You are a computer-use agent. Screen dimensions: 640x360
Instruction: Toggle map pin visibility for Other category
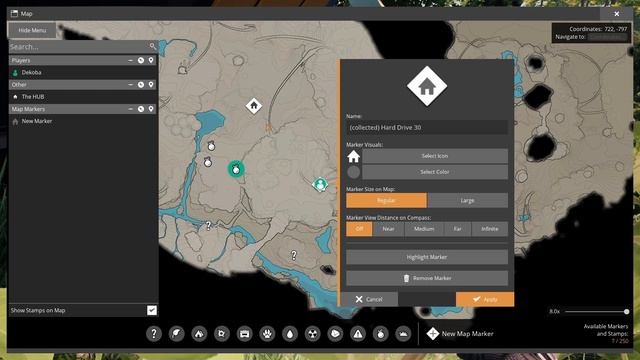(x=151, y=84)
